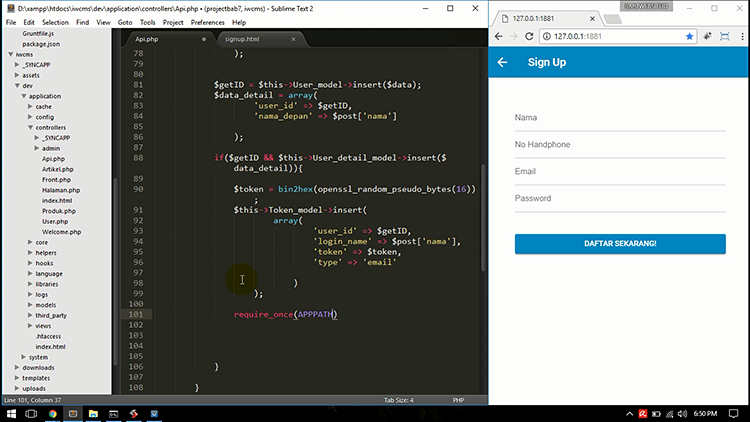750x422 pixels.
Task: Change Tab Size in status bar
Action: point(398,400)
